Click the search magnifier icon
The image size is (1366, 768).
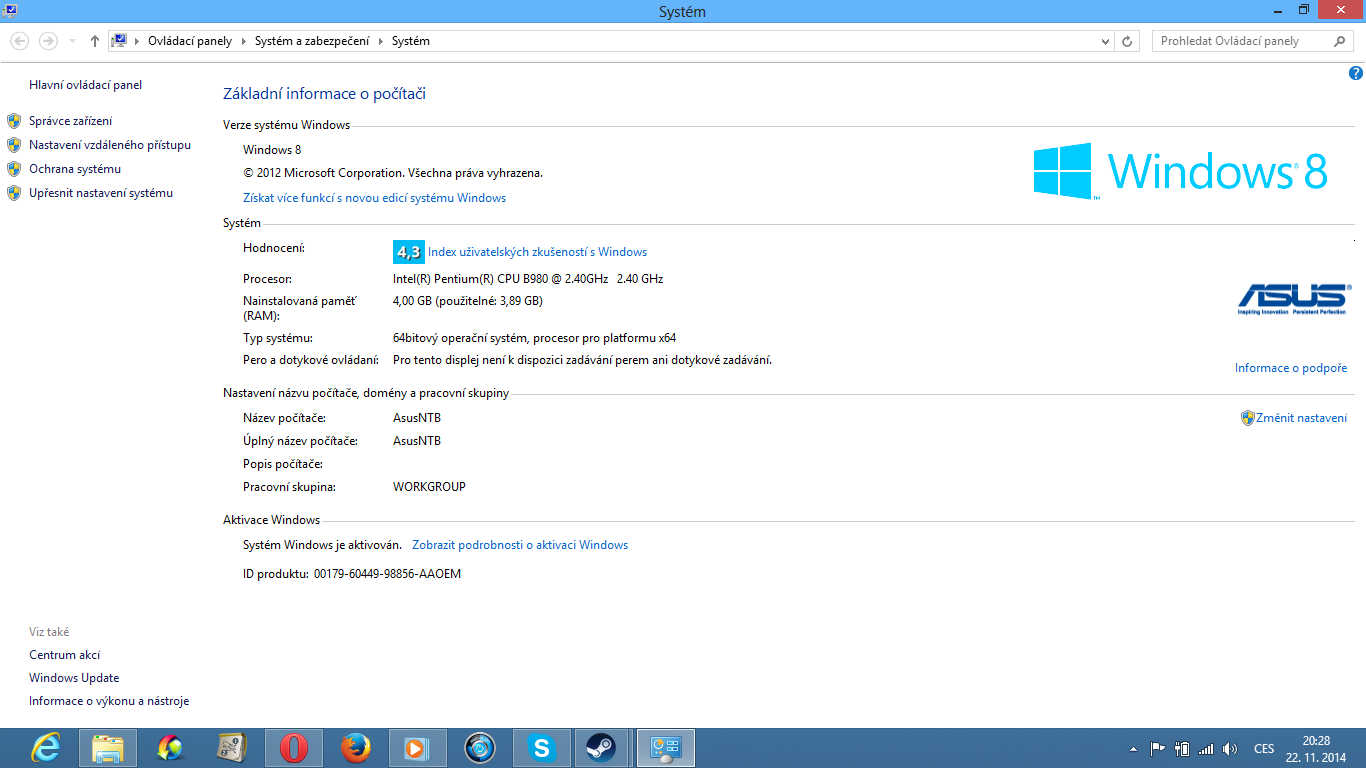1340,41
